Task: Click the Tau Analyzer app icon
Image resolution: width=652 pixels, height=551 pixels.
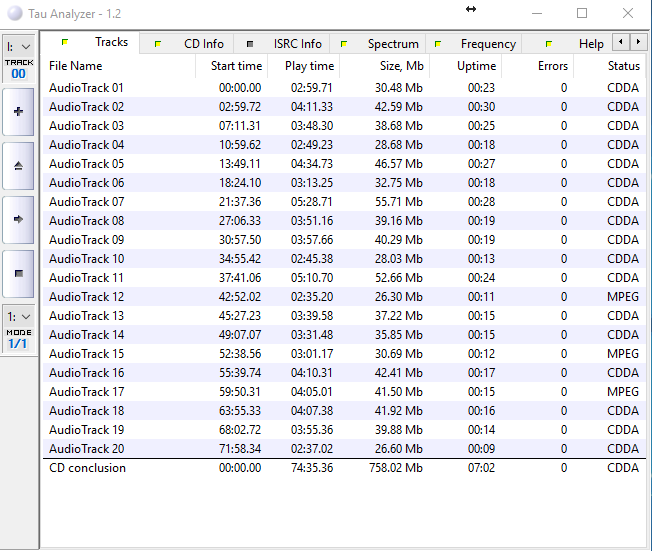Action: coord(15,13)
